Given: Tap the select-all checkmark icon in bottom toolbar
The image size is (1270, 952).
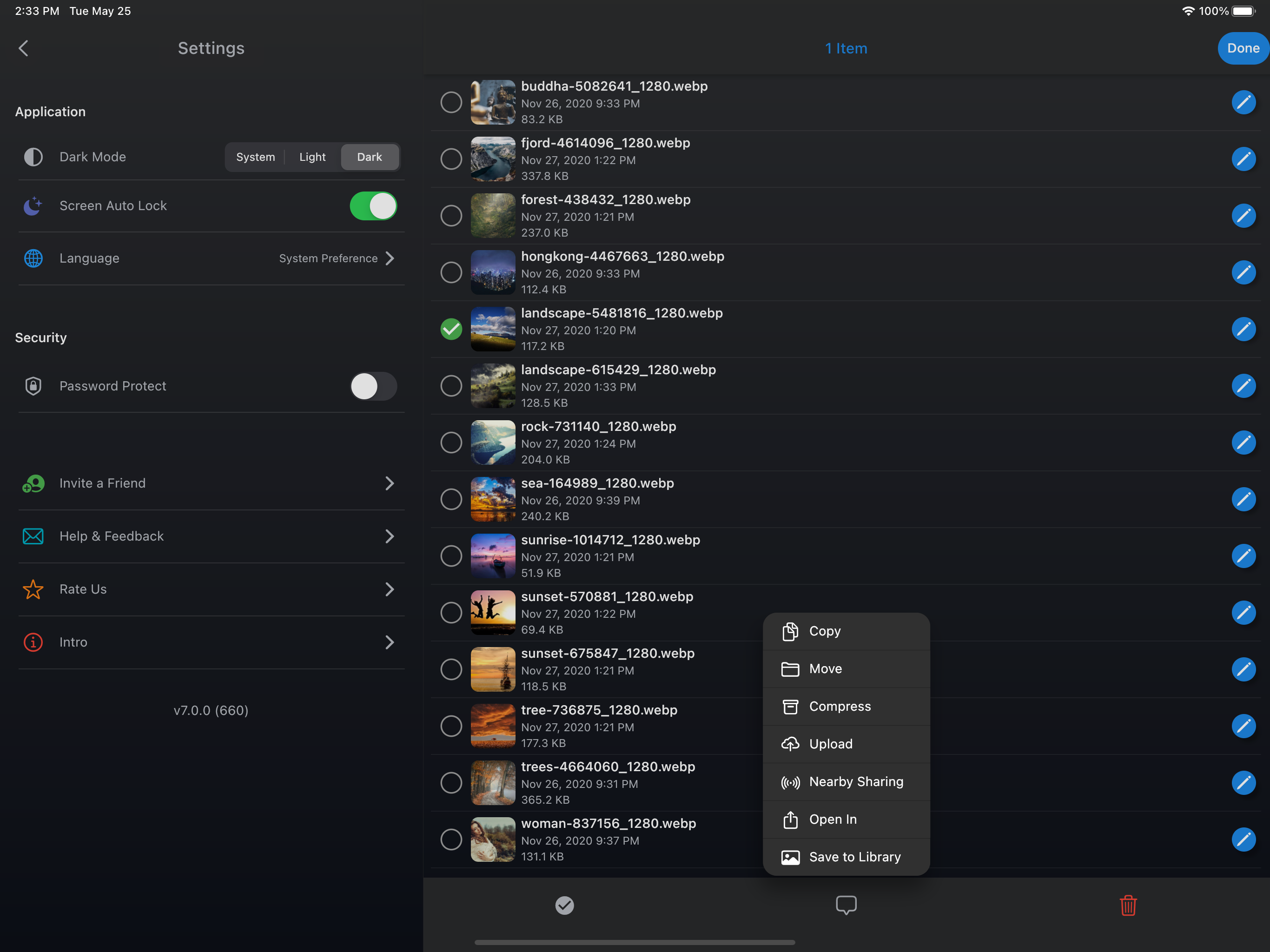Looking at the screenshot, I should click(564, 906).
